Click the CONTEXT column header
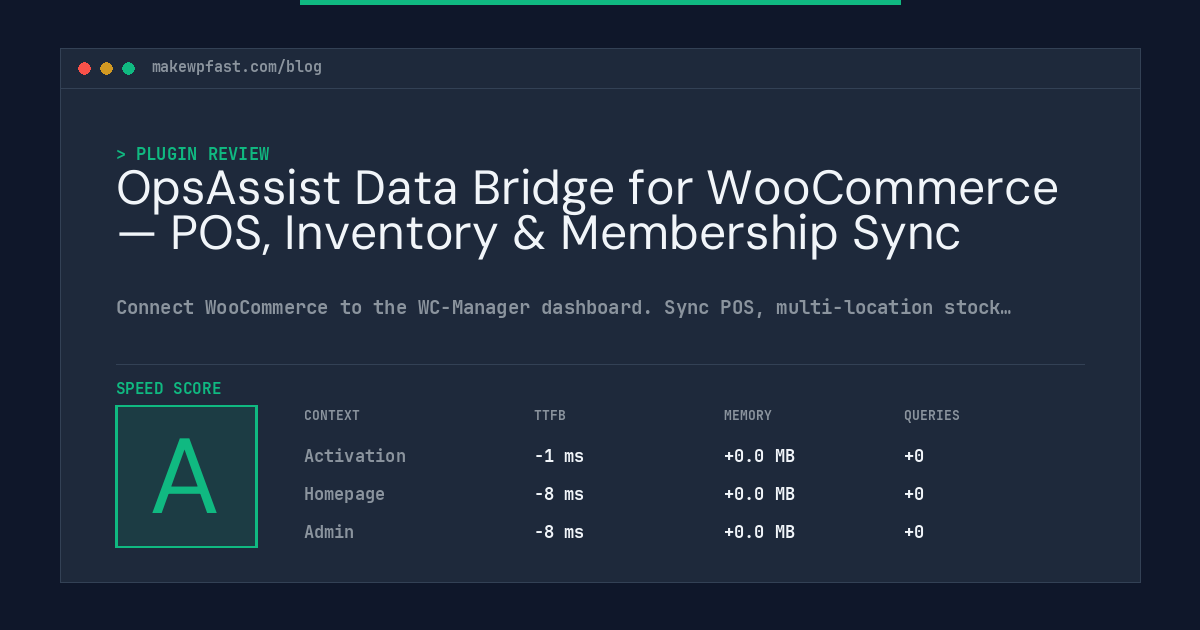 [x=332, y=415]
